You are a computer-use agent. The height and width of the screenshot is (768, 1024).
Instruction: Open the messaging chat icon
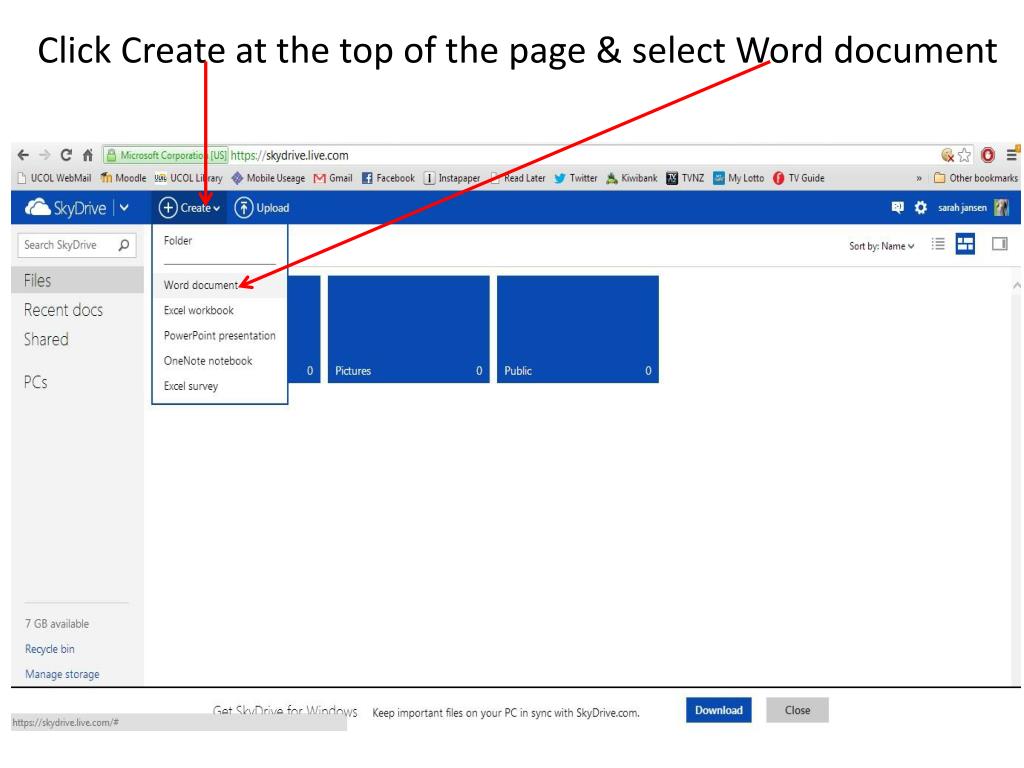pyautogui.click(x=898, y=208)
